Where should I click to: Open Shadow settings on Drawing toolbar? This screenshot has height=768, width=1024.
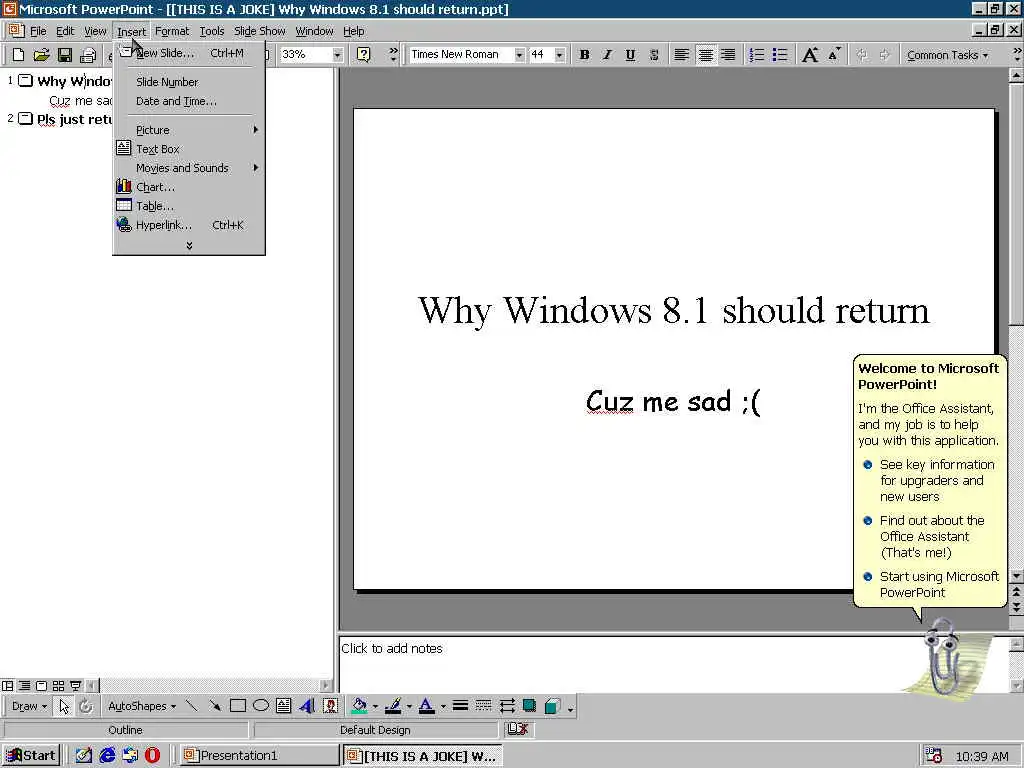tap(530, 706)
